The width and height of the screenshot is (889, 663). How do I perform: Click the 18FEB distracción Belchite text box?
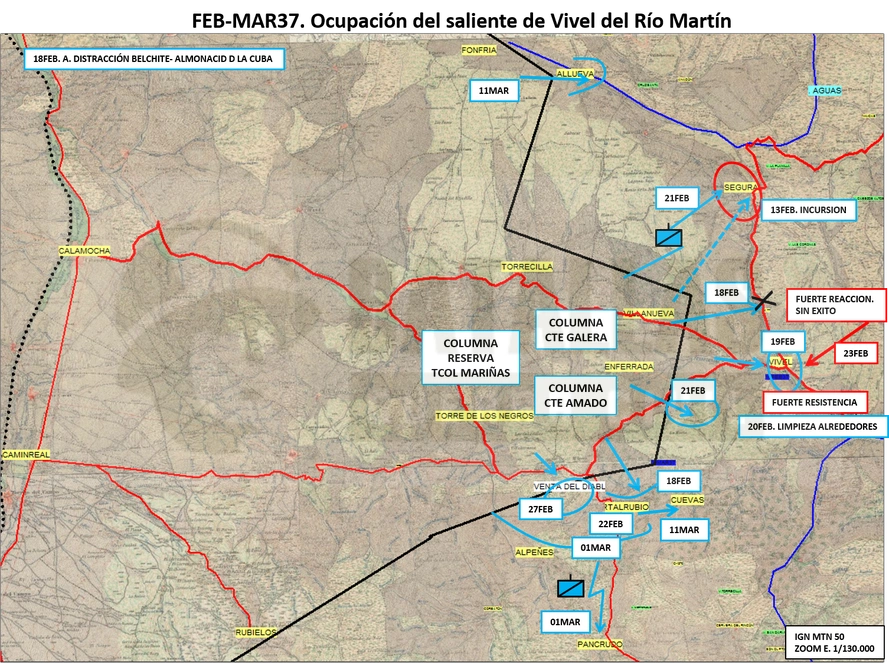(x=153, y=59)
